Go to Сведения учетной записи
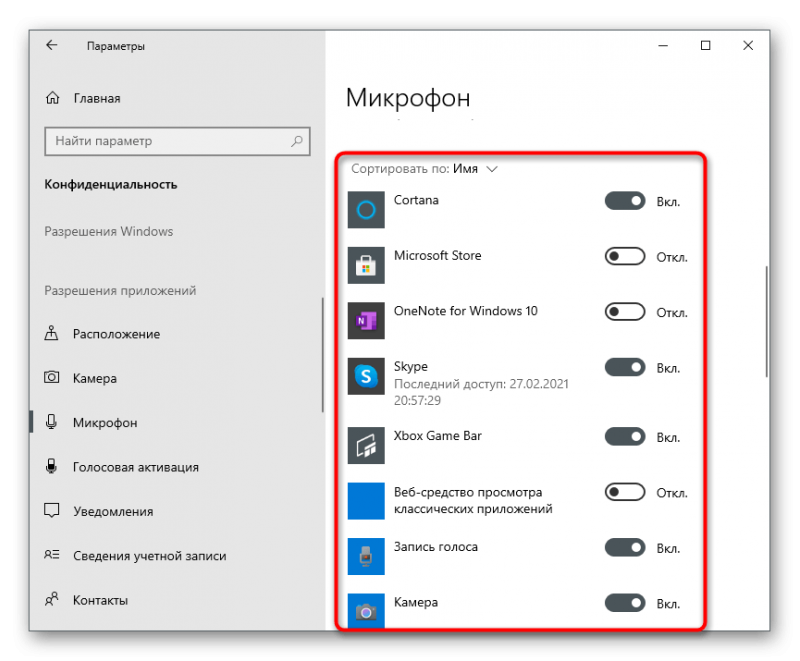This screenshot has width=800, height=661. pos(149,556)
